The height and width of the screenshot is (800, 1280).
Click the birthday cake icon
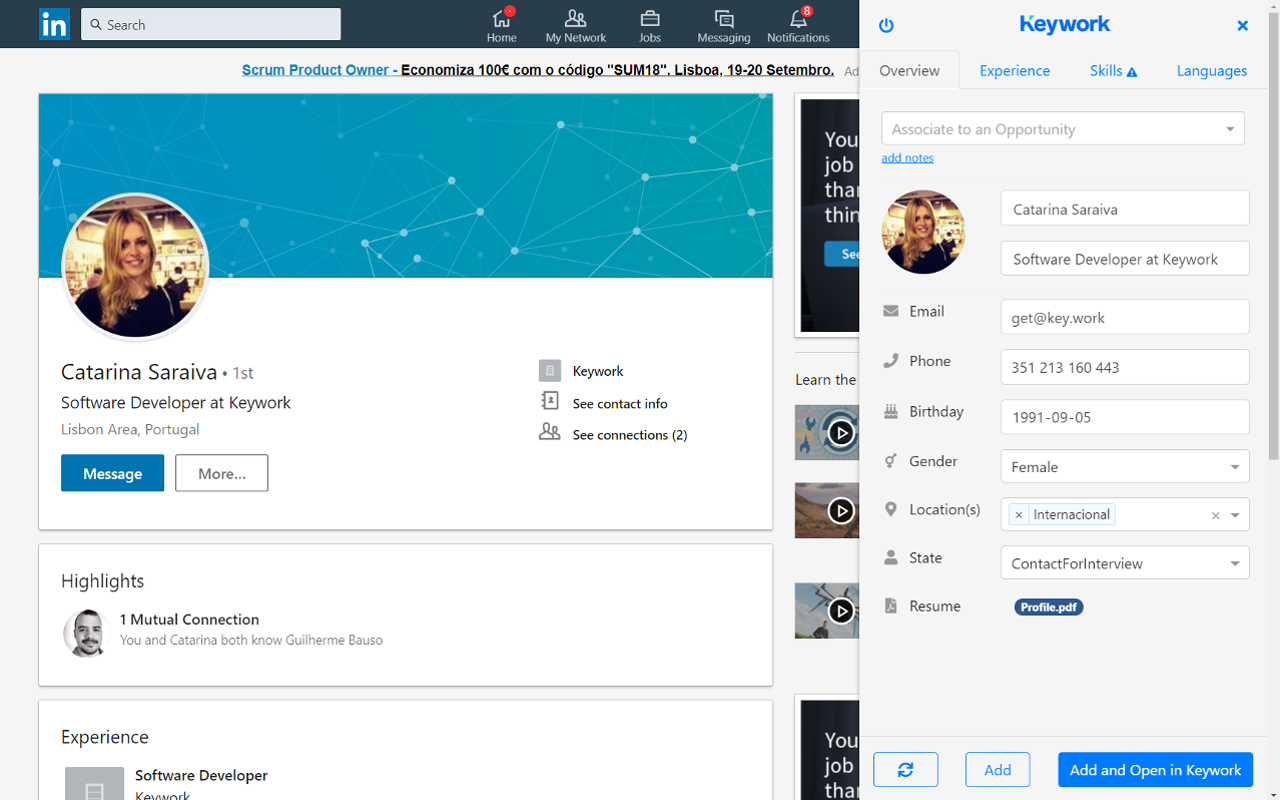[890, 411]
